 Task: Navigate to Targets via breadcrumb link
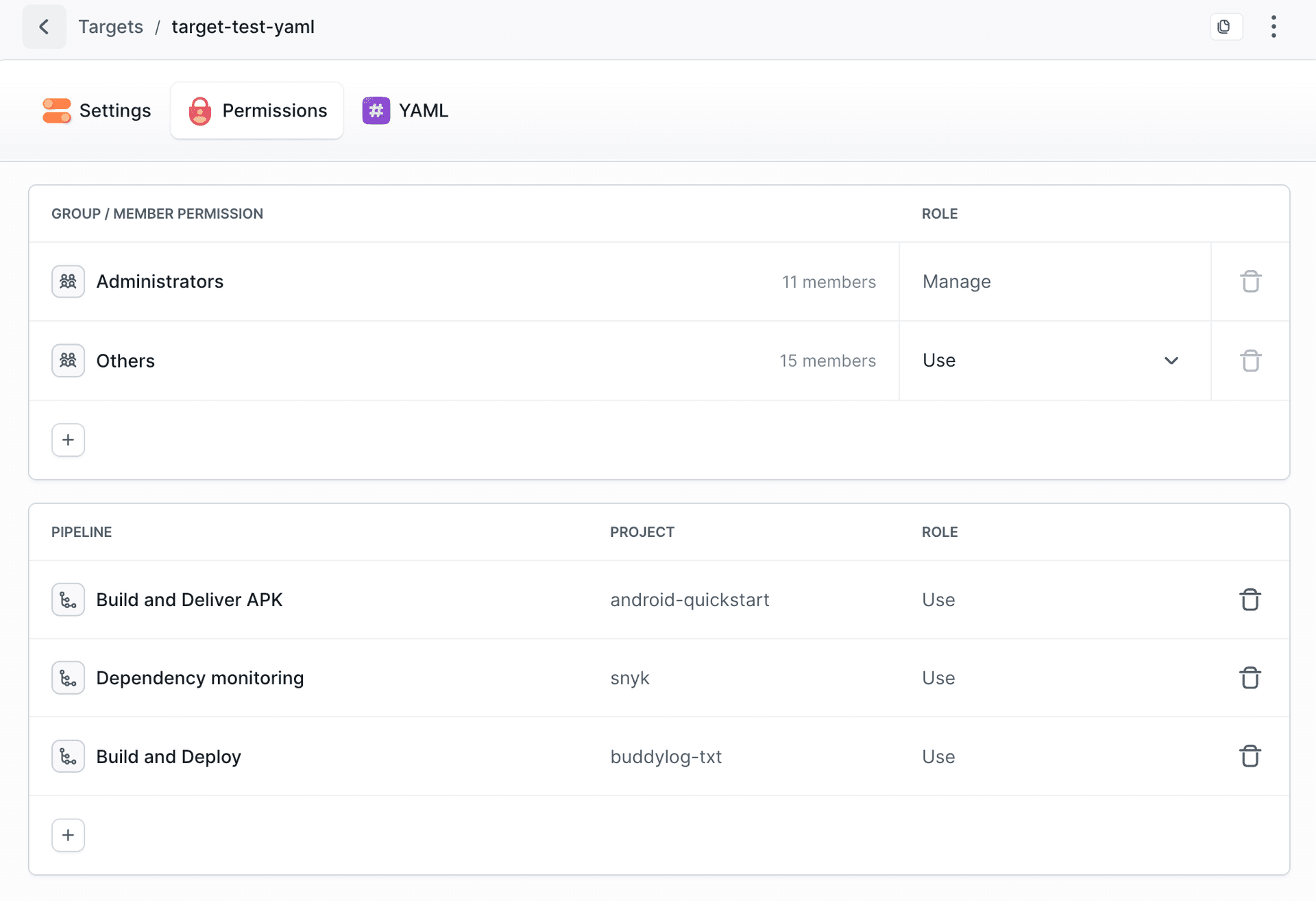click(110, 26)
